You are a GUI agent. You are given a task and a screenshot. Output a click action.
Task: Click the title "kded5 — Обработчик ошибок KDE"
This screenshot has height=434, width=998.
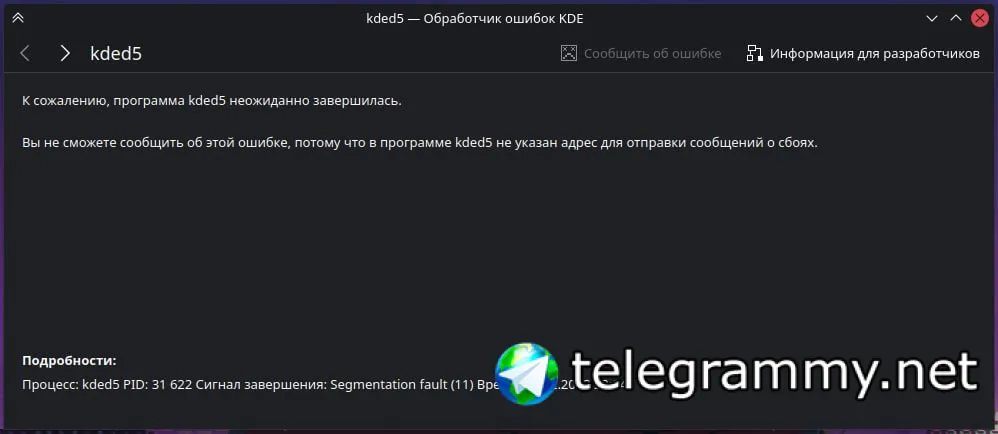[x=475, y=18]
